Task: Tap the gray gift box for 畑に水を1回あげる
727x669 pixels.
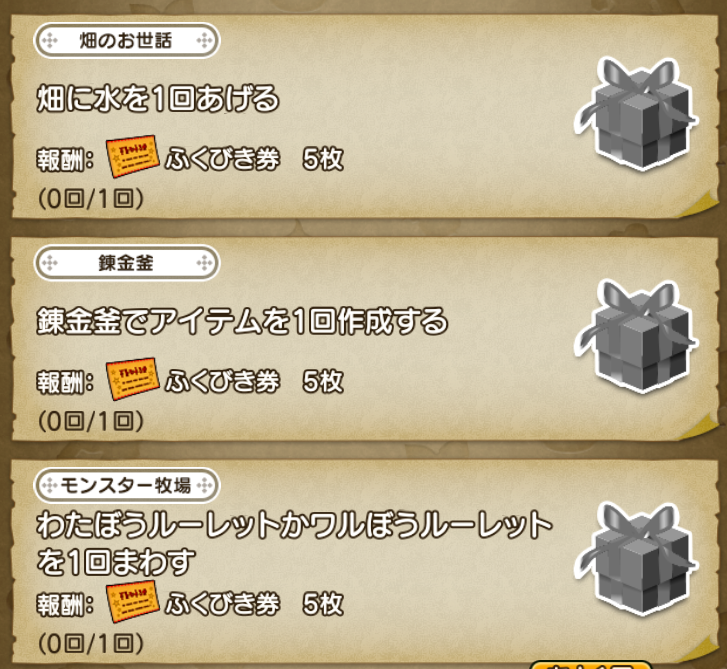Action: (x=636, y=114)
